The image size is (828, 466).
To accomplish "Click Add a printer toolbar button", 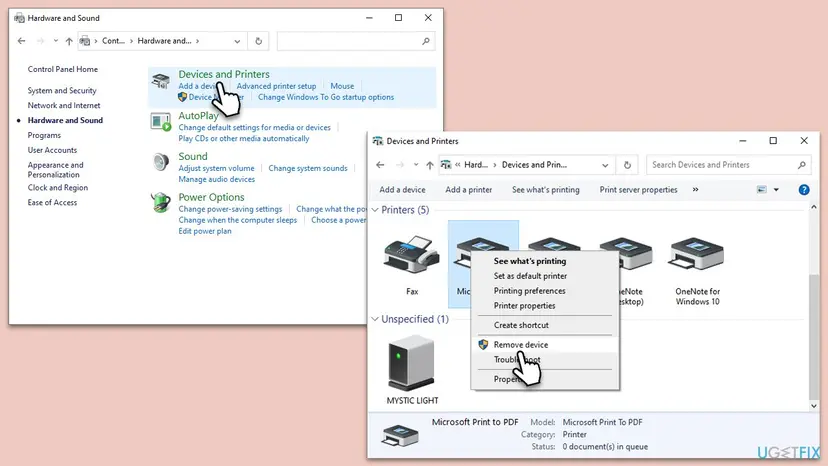I will pyautogui.click(x=468, y=190).
